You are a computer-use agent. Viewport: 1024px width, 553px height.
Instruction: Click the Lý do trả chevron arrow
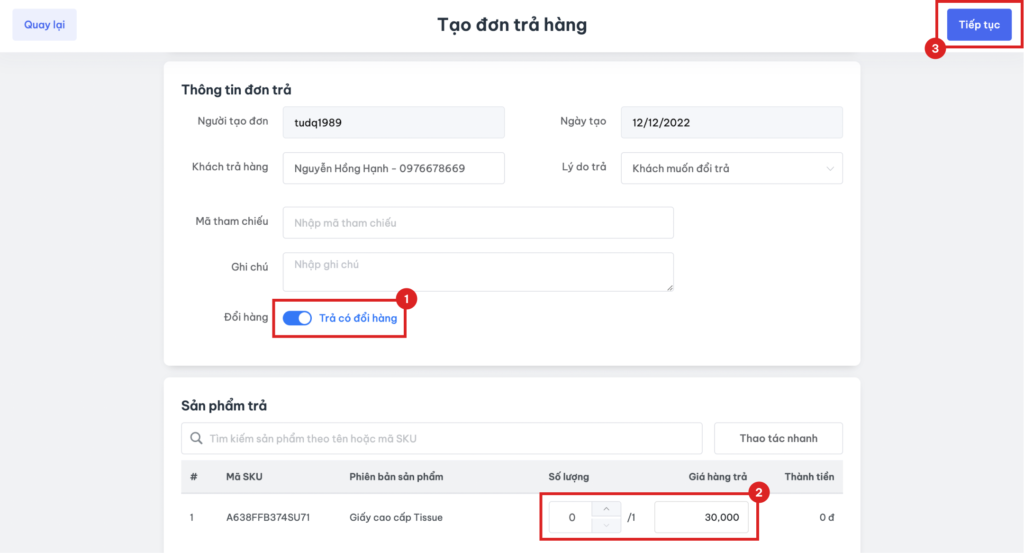tap(830, 168)
